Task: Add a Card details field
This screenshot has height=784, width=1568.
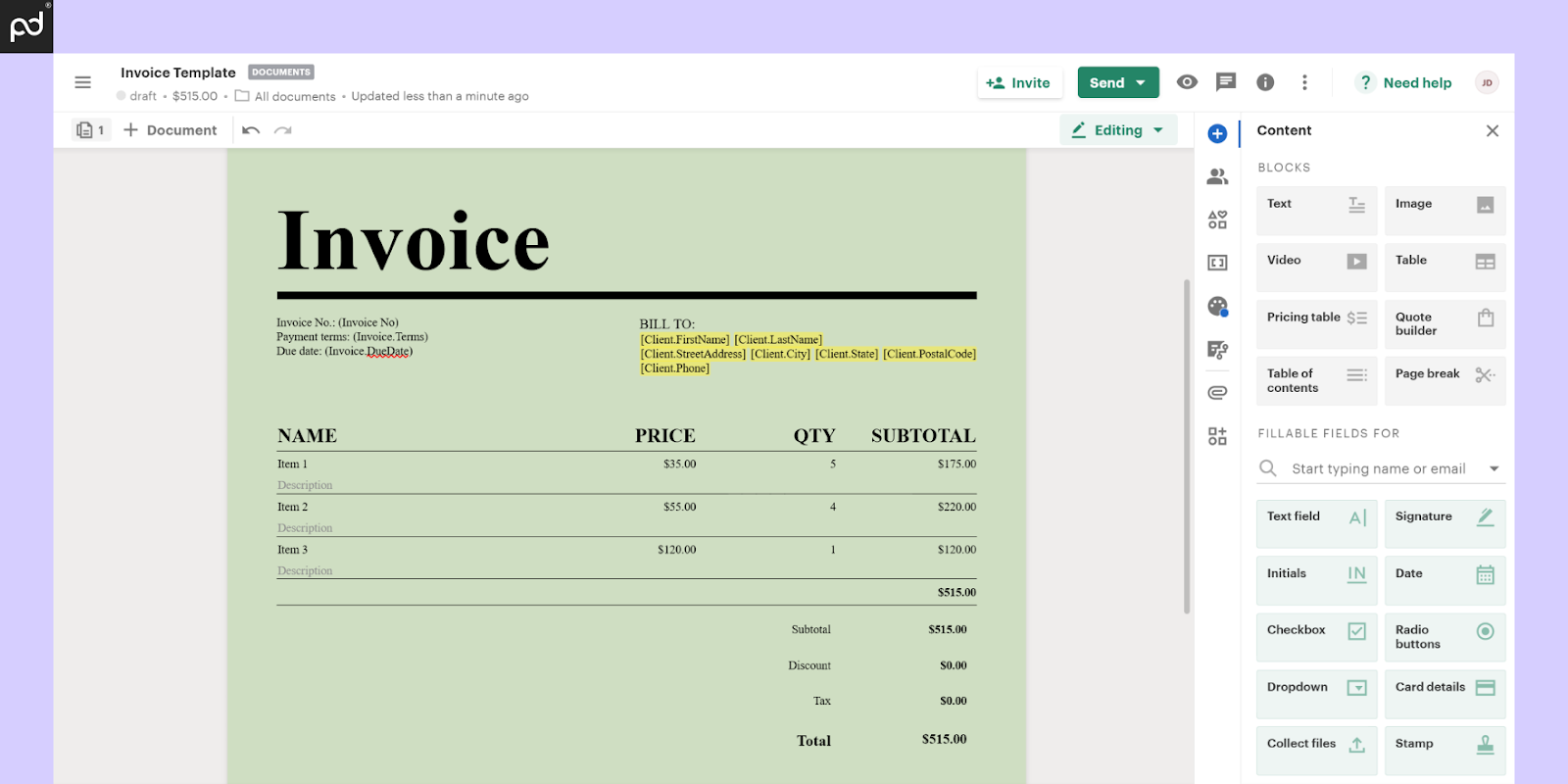Action: point(1445,694)
